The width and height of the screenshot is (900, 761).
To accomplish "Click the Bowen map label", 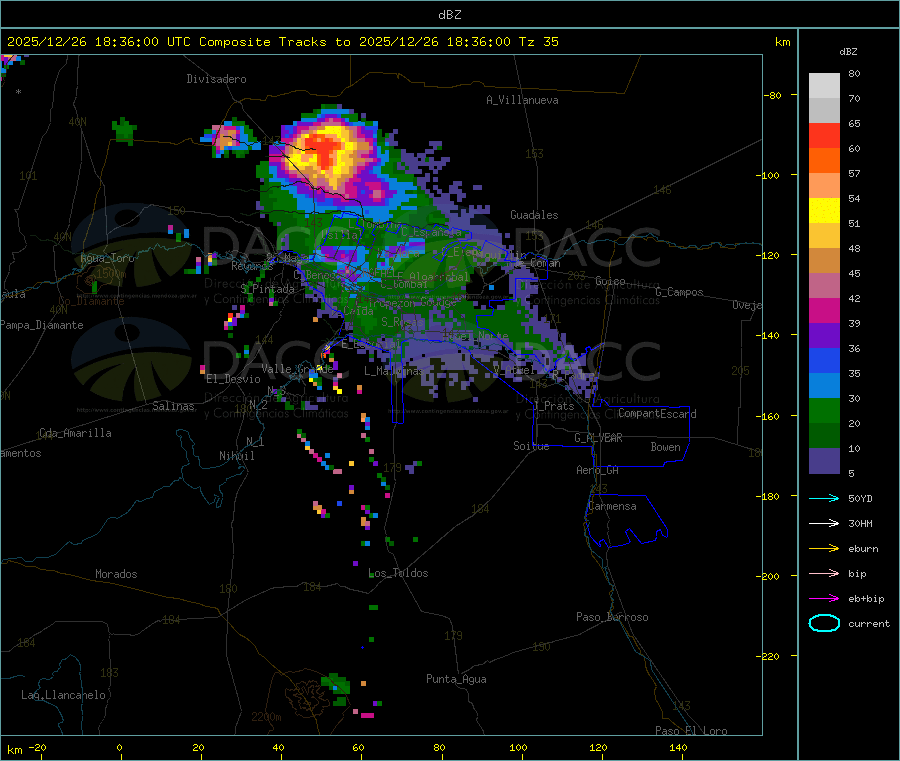I will click(x=665, y=447).
